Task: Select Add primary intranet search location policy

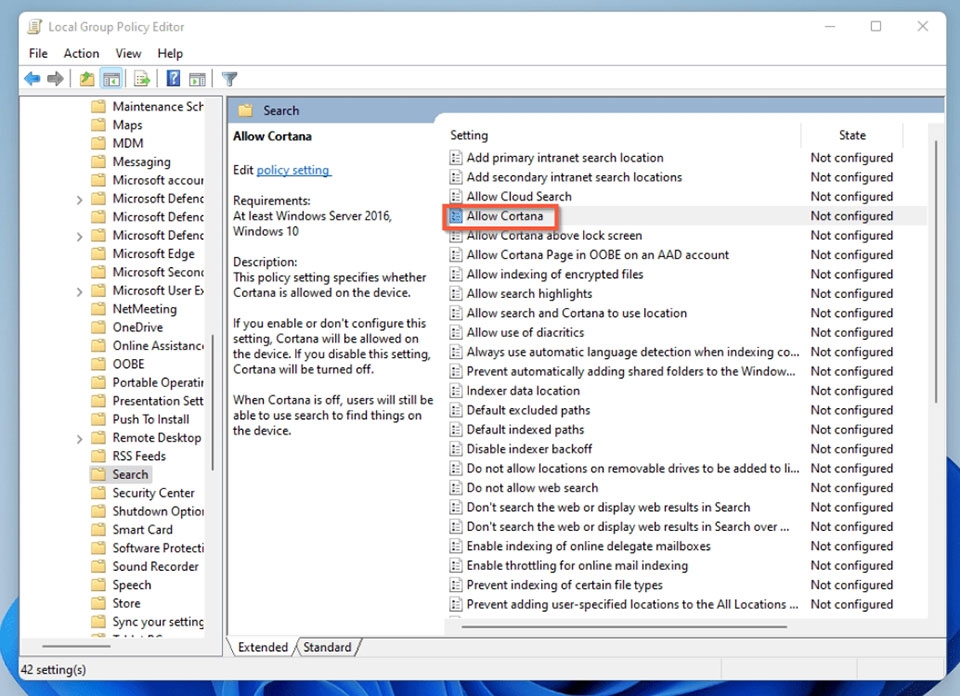Action: click(x=565, y=158)
